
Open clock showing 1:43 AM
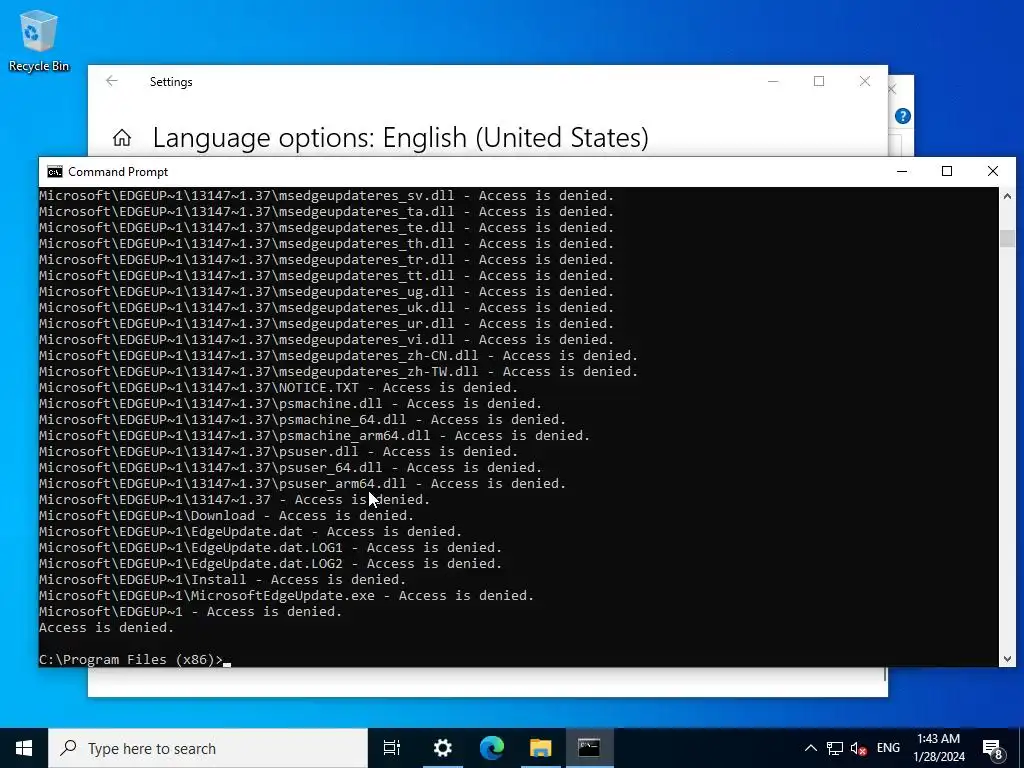tap(939, 748)
